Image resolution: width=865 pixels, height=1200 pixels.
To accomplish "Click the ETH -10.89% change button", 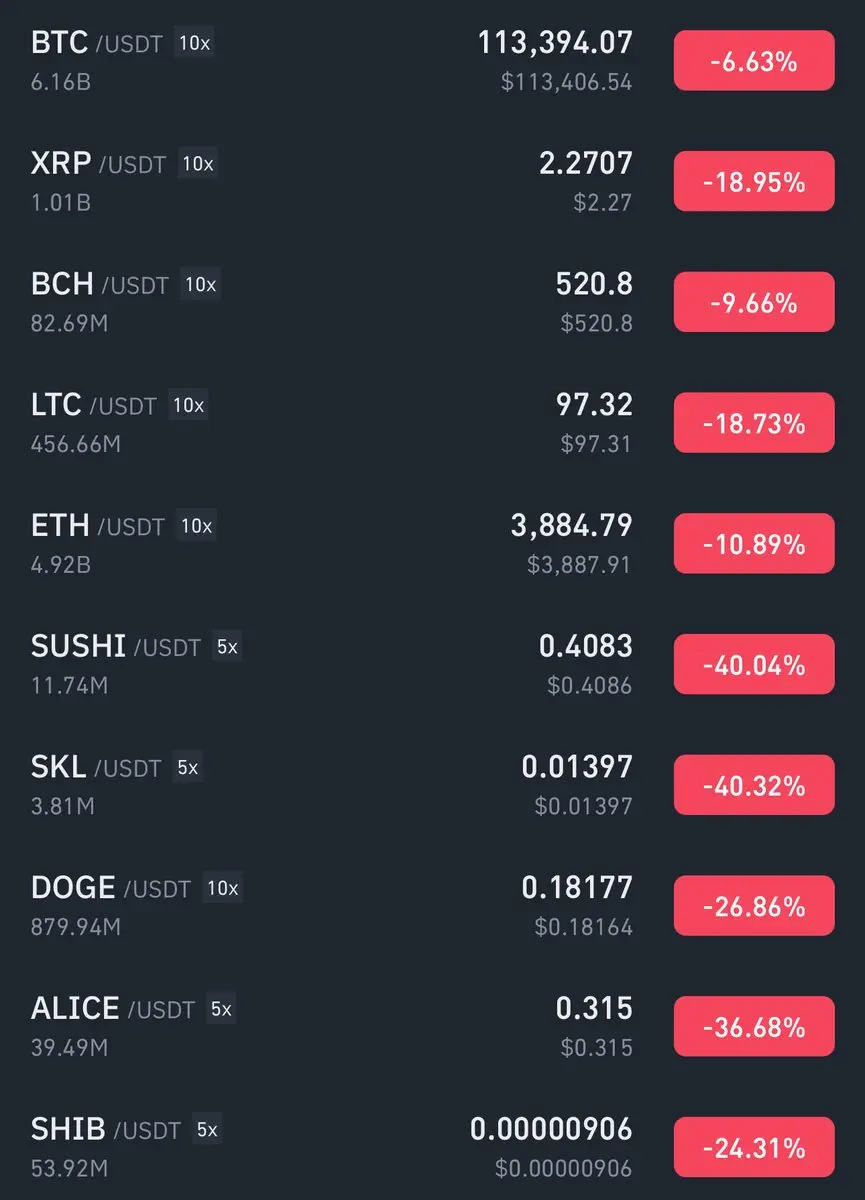I will 753,544.
